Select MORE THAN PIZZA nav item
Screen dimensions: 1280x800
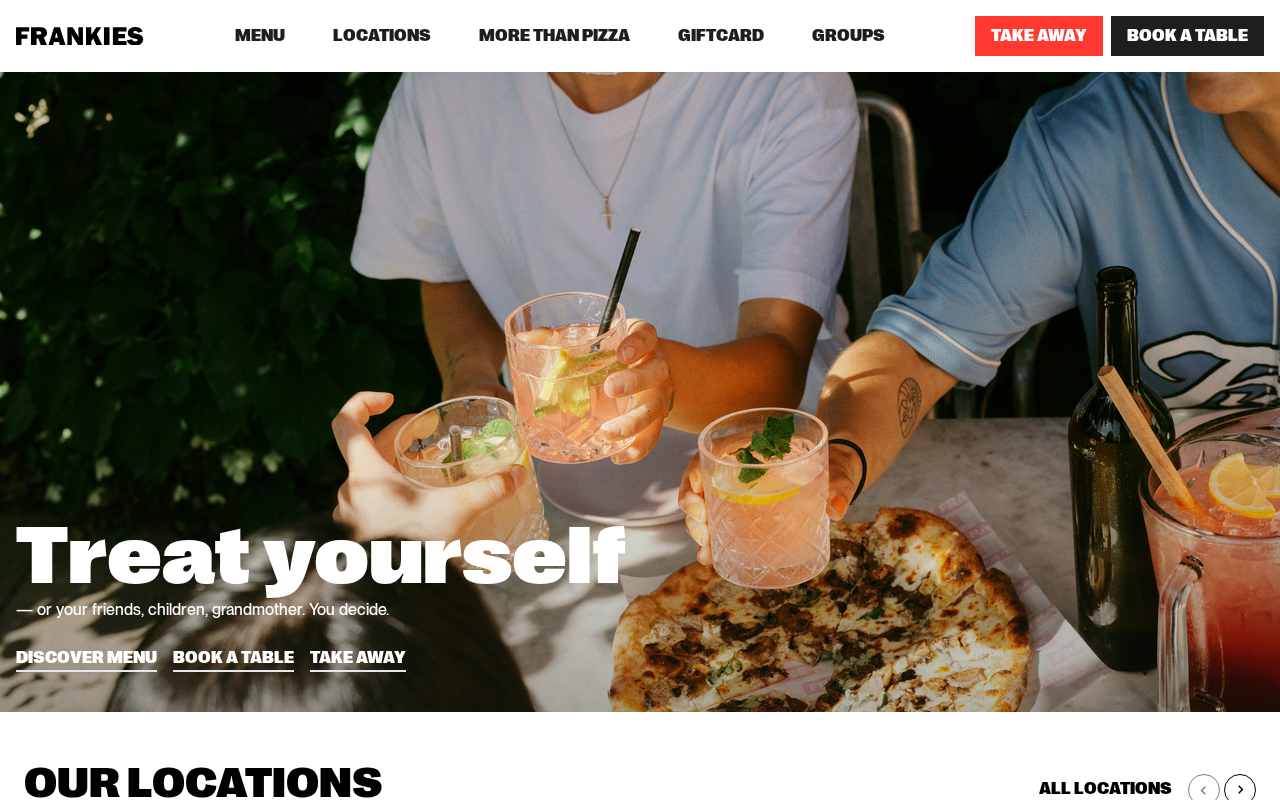pyautogui.click(x=554, y=36)
